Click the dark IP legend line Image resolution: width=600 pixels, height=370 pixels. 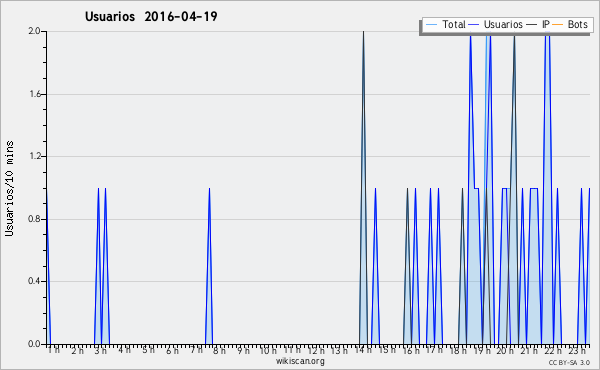pos(532,25)
